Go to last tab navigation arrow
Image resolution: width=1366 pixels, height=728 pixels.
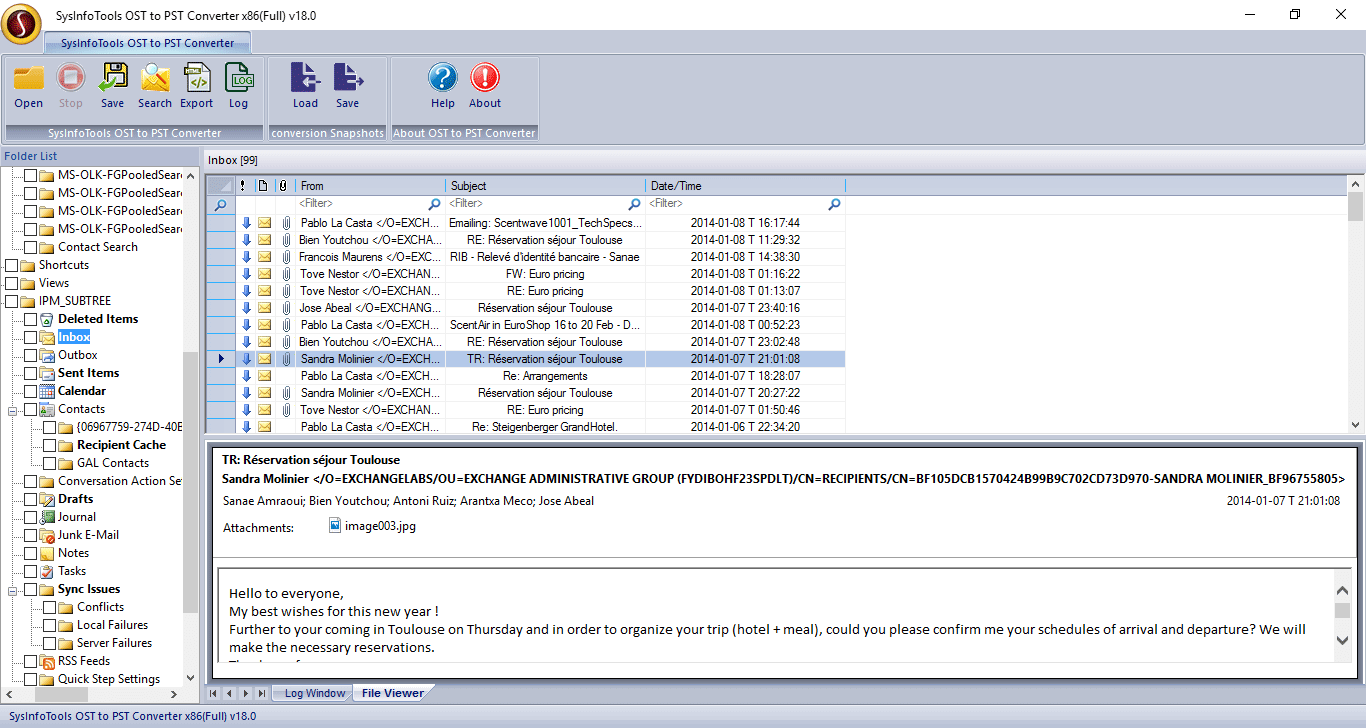tap(261, 693)
